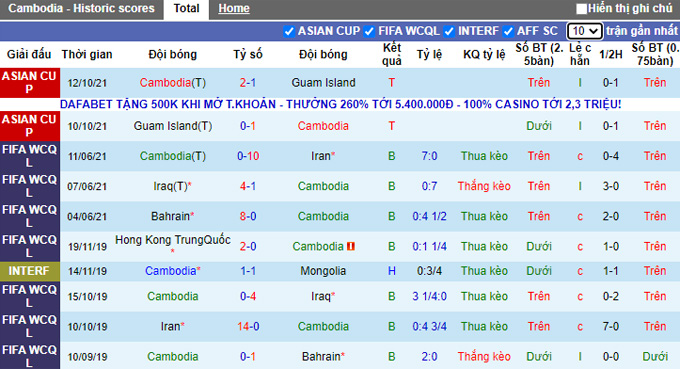The image size is (680, 369).
Task: Select the Mongolia team link
Action: click(x=323, y=271)
